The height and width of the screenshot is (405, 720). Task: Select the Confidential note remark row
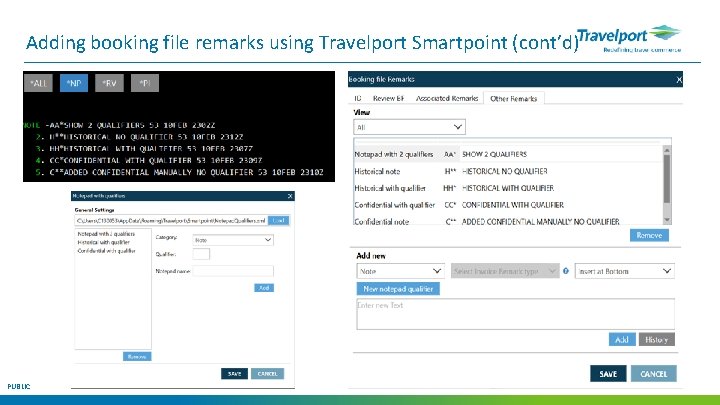click(x=508, y=221)
